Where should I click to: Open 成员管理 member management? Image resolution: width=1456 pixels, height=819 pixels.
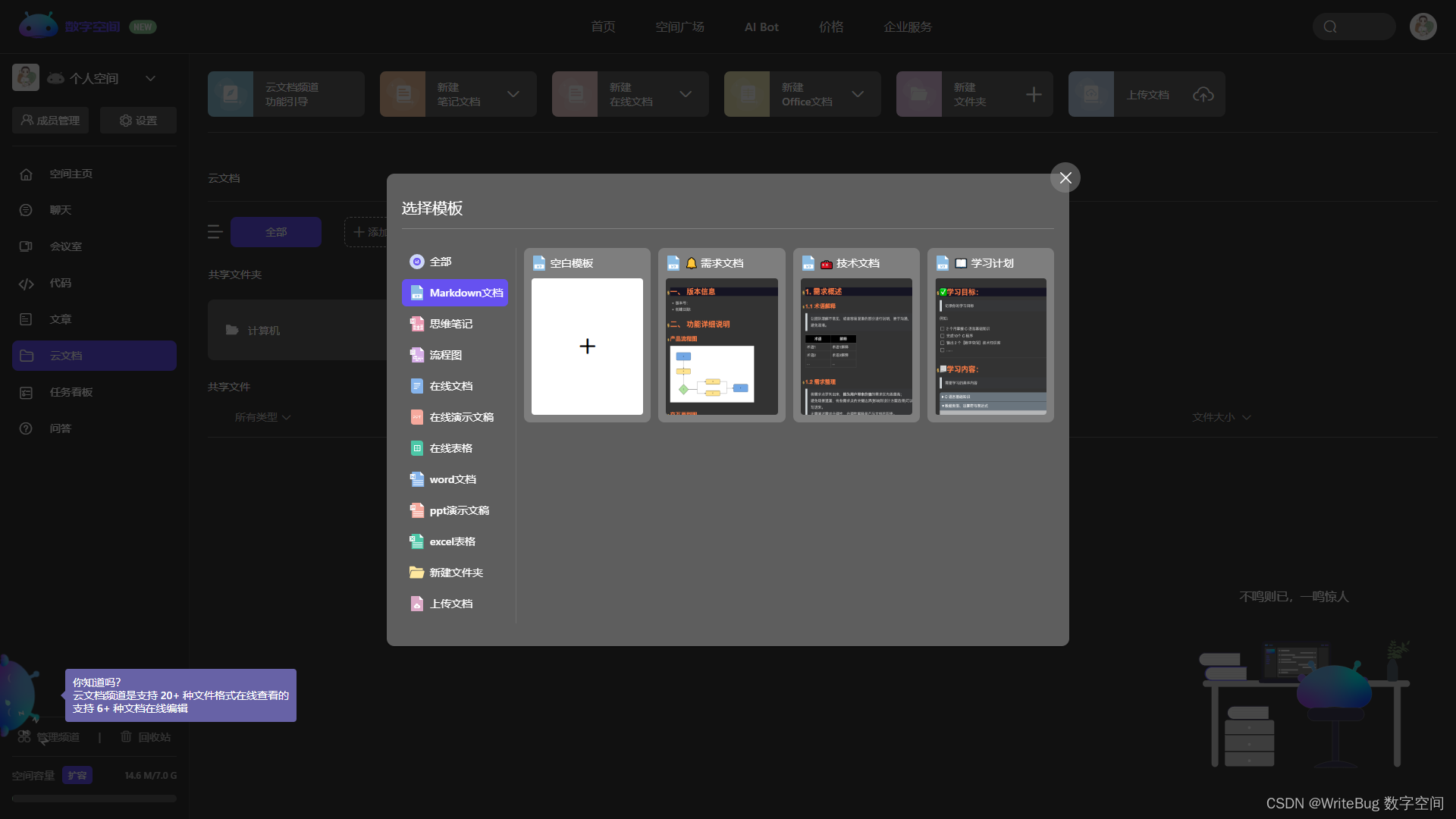point(51,121)
